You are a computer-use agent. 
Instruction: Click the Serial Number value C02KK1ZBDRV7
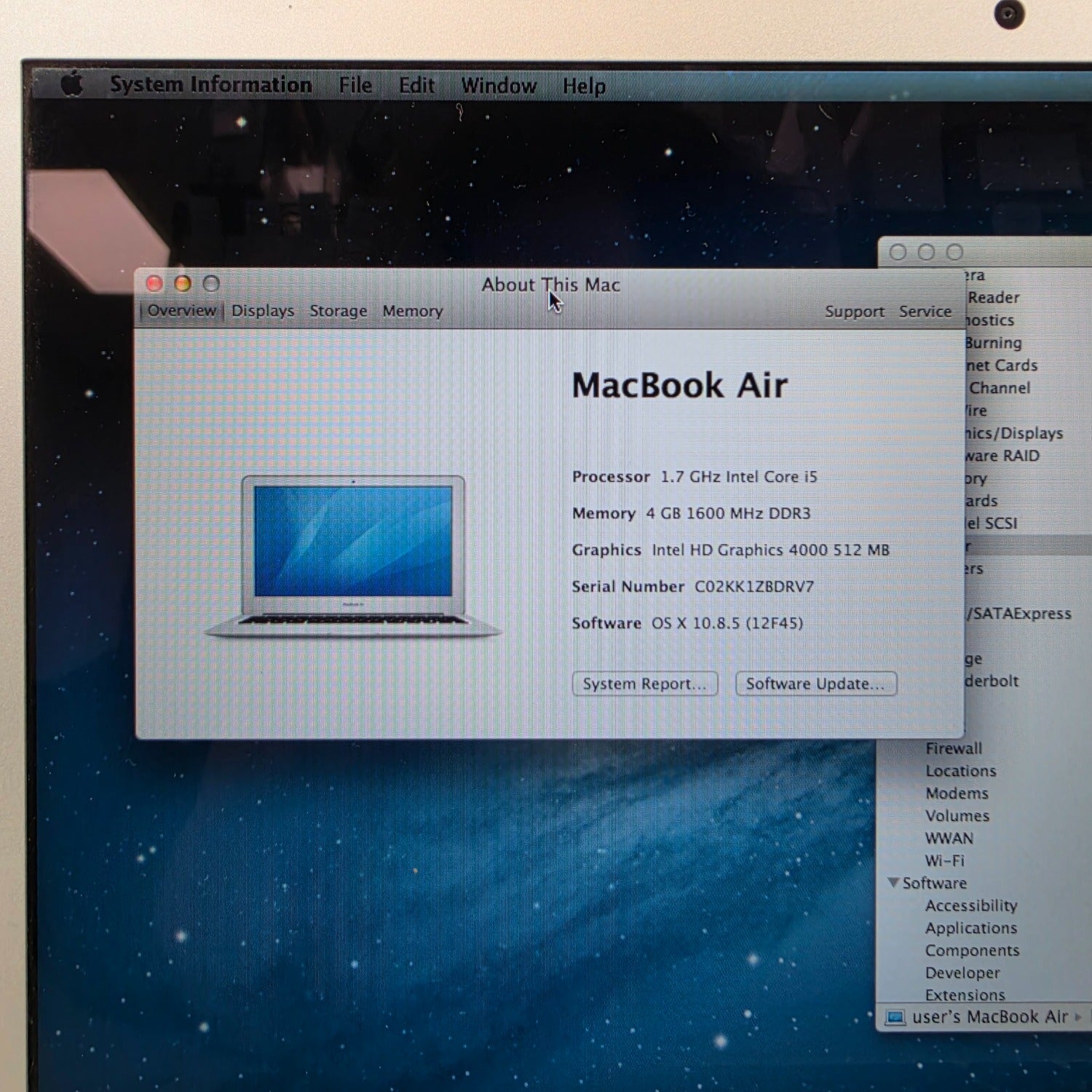[754, 587]
